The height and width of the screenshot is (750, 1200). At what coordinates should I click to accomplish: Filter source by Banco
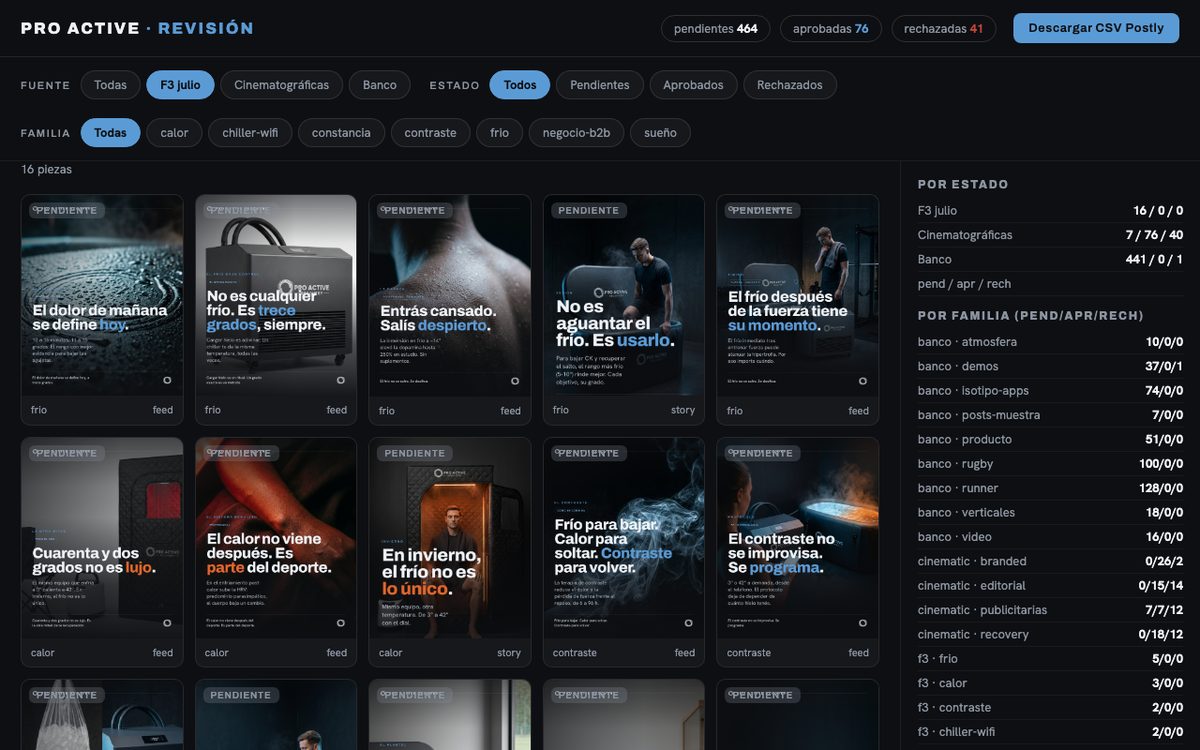[379, 85]
